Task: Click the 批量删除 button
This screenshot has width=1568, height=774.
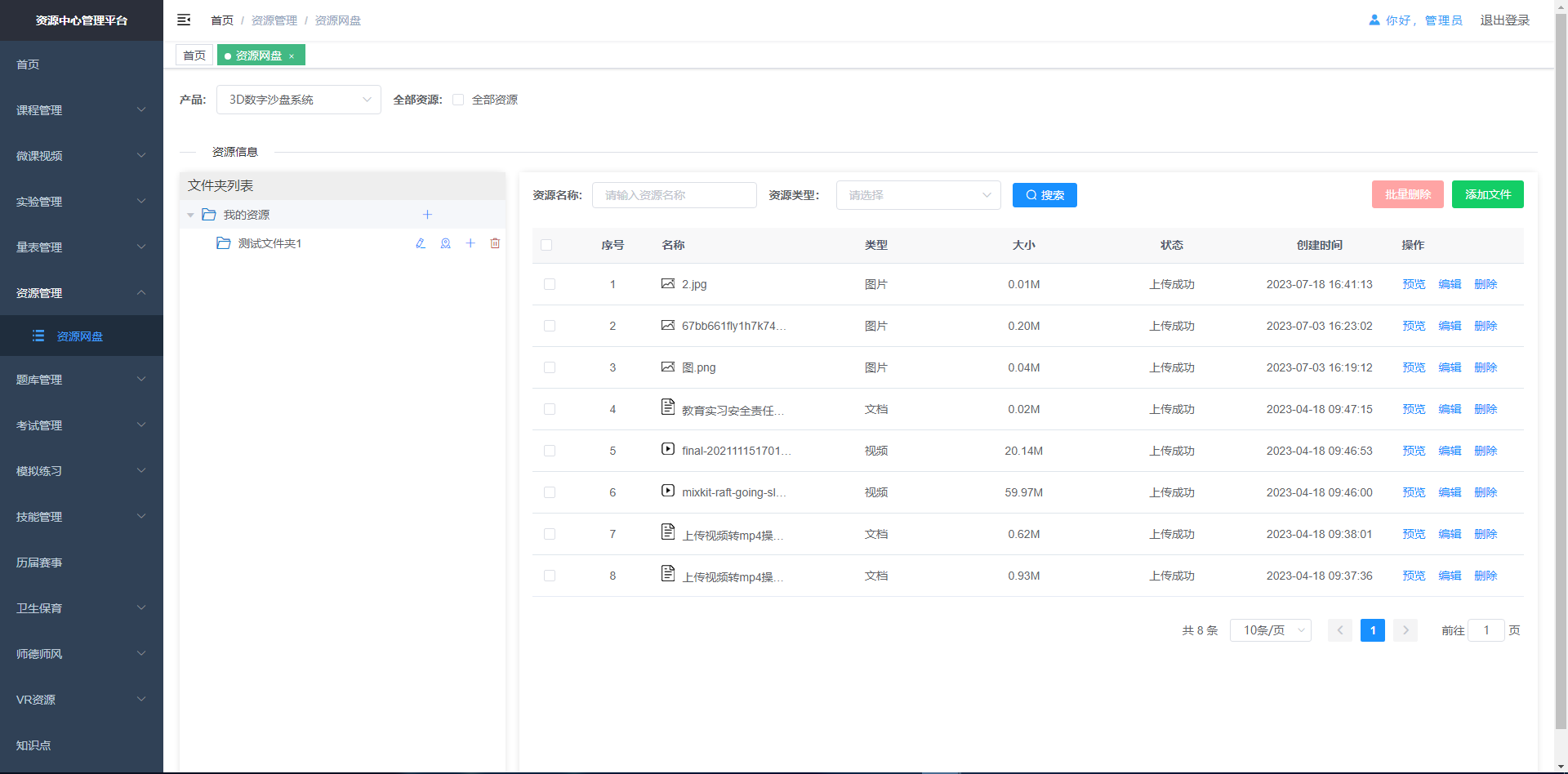Action: coord(1408,194)
